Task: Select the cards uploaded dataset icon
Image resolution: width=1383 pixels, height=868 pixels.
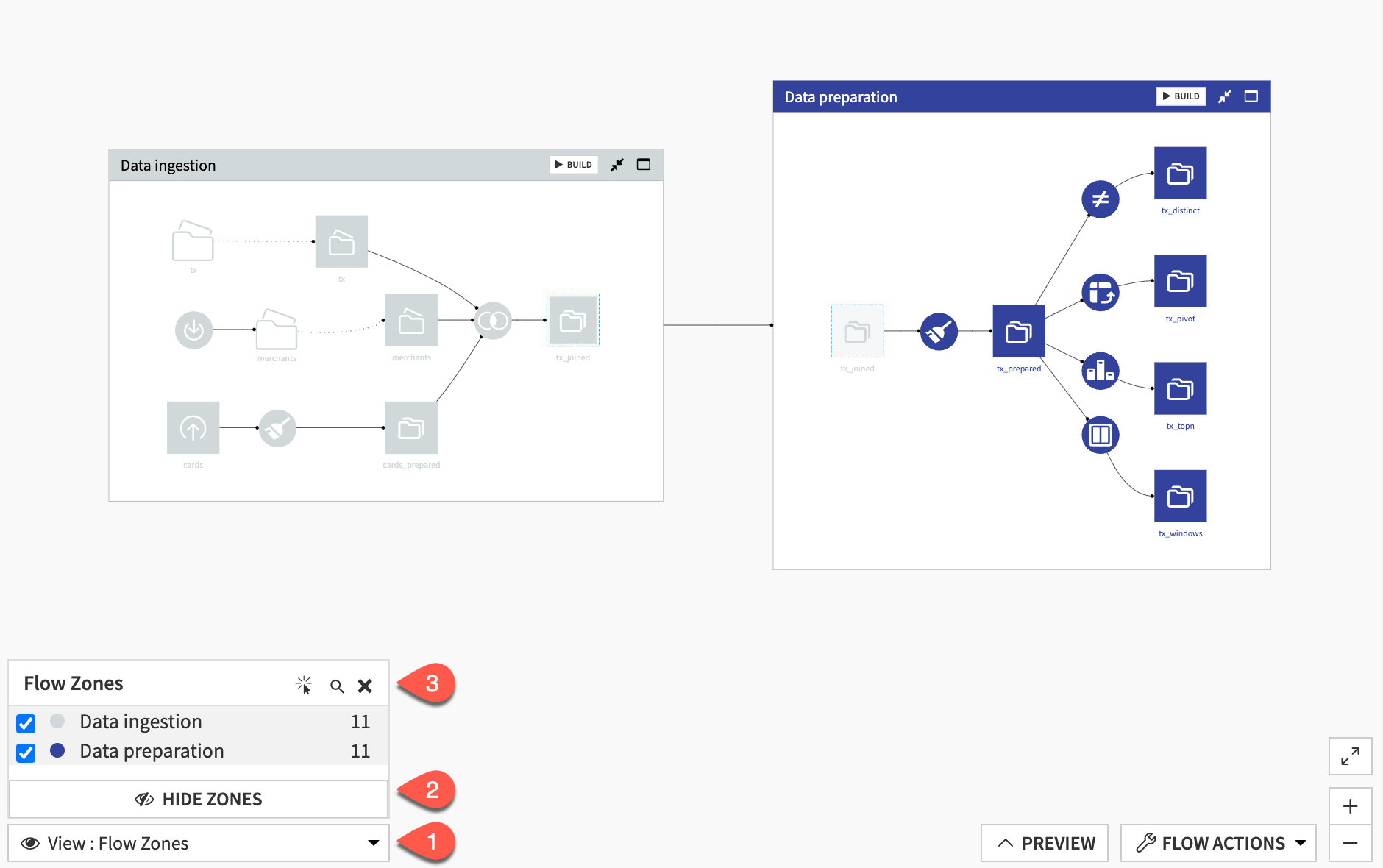Action: point(193,427)
